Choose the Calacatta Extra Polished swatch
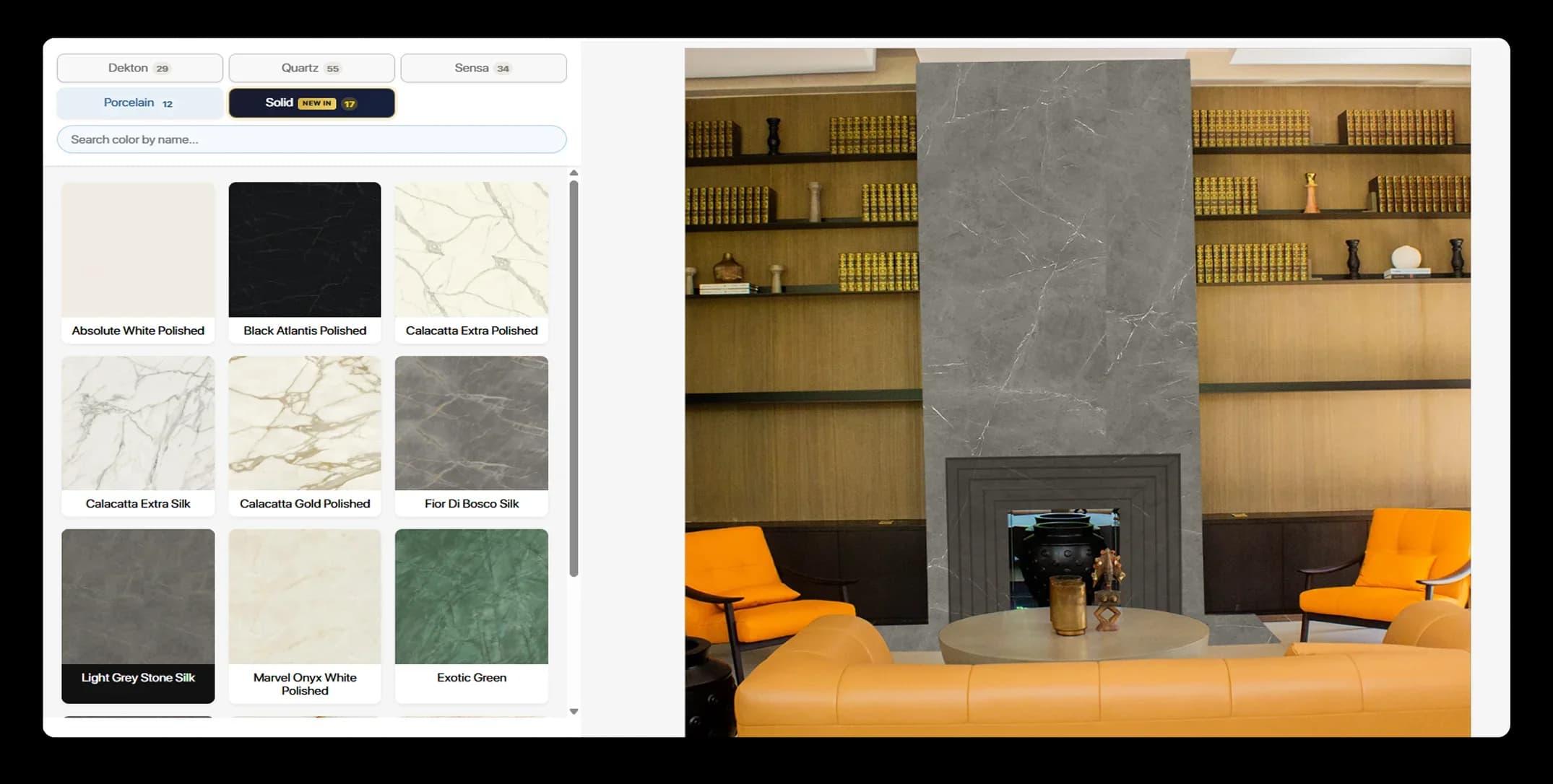The width and height of the screenshot is (1553, 784). [x=472, y=262]
